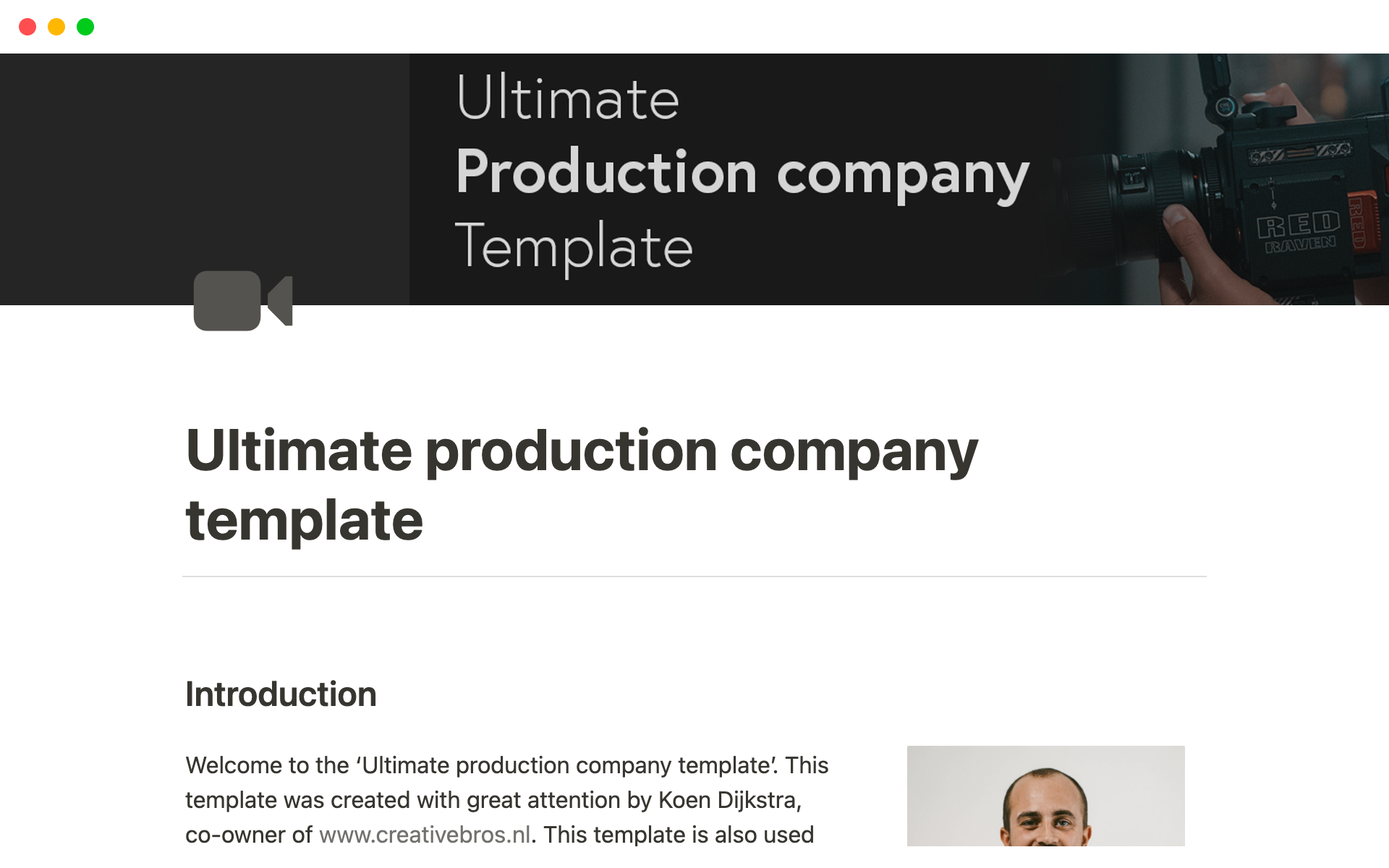Close the window with the red button
This screenshot has height=868, width=1389.
[x=27, y=27]
